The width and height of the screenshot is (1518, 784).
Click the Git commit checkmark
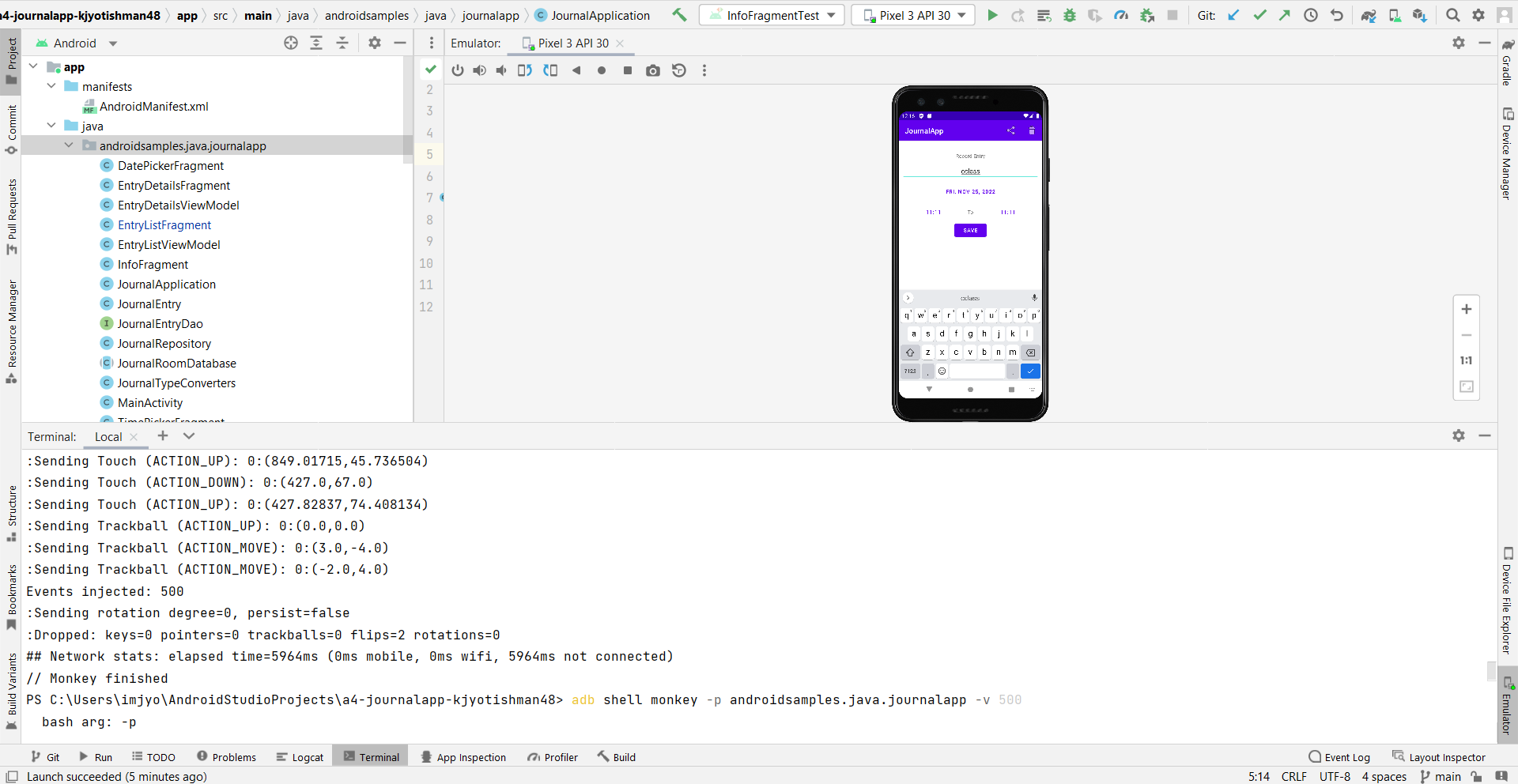[1259, 15]
